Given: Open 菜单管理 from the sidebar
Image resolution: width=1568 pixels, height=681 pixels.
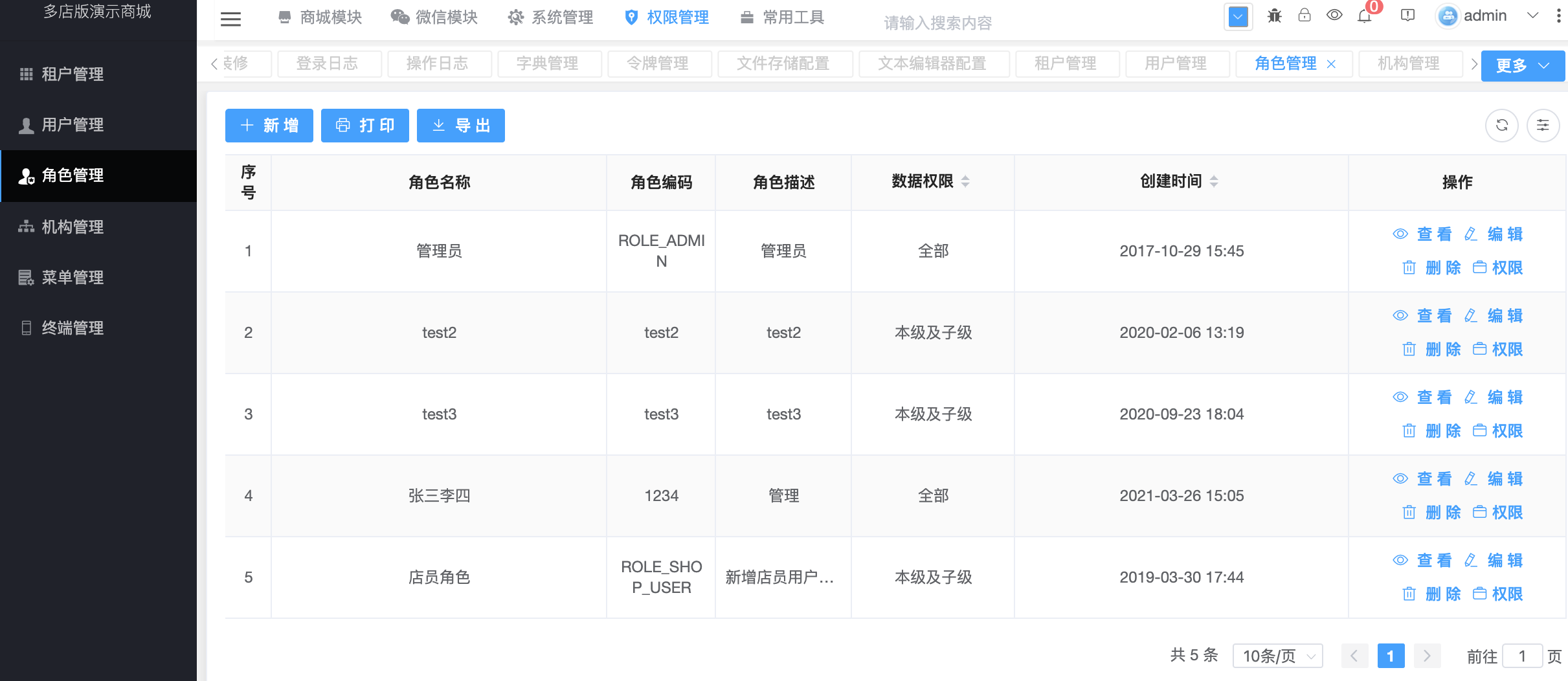Looking at the screenshot, I should click(71, 278).
